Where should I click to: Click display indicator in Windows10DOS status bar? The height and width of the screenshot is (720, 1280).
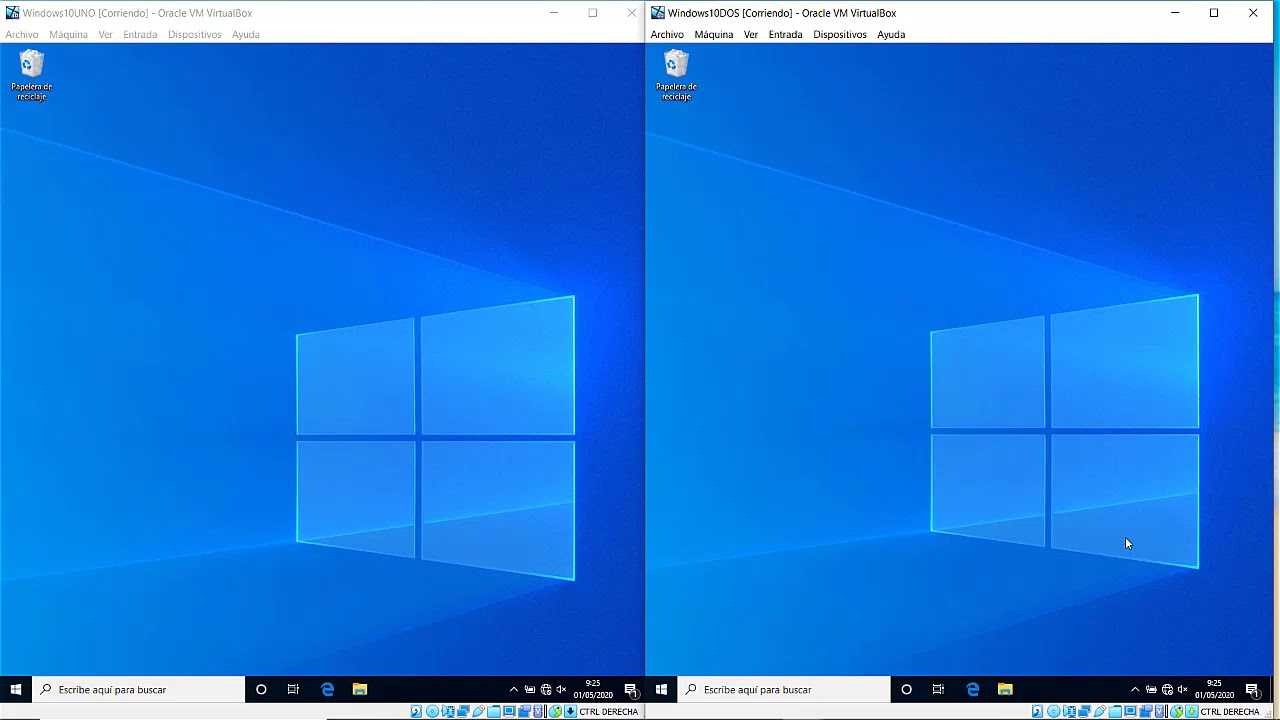[x=1130, y=711]
